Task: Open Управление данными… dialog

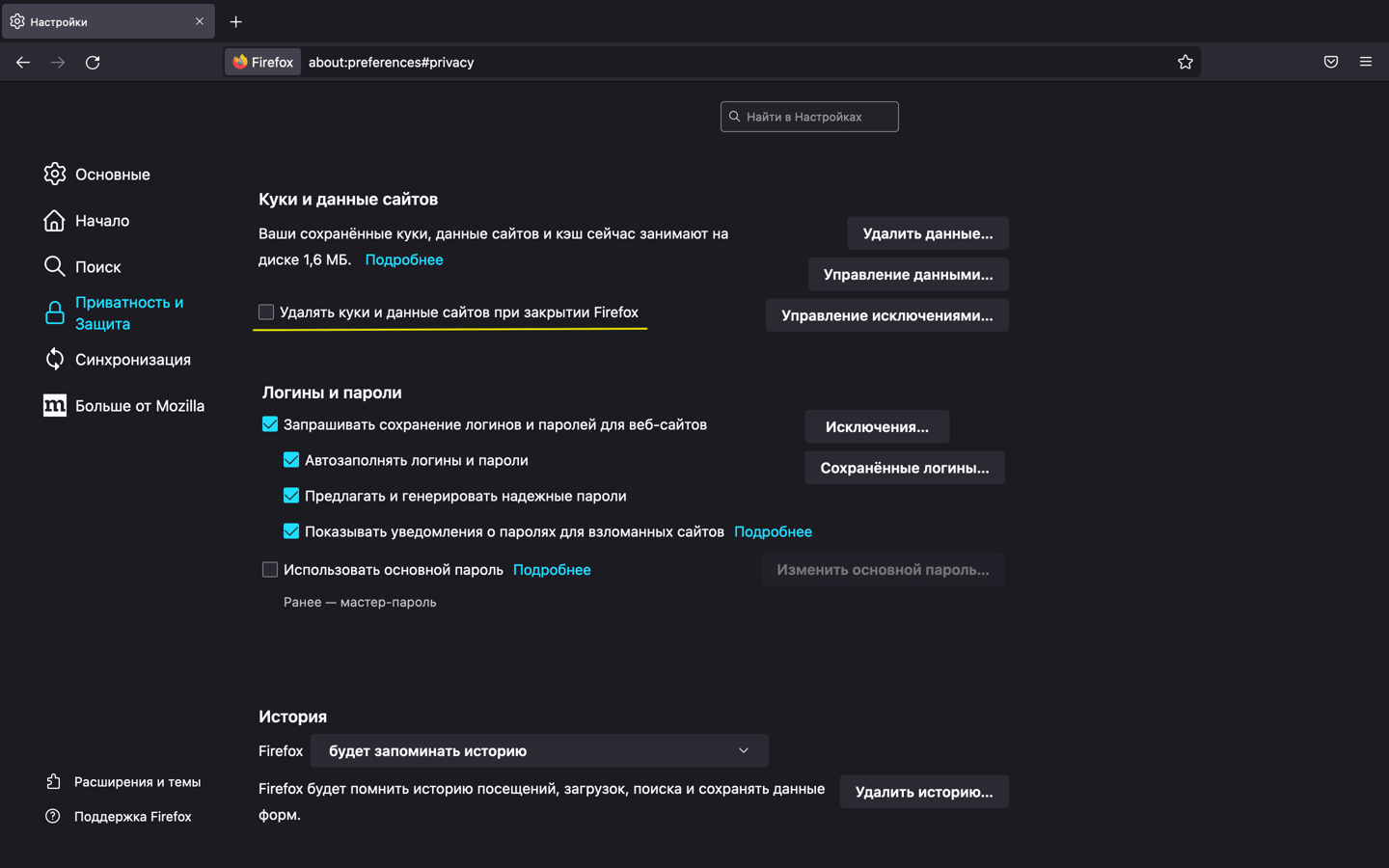Action: [909, 275]
